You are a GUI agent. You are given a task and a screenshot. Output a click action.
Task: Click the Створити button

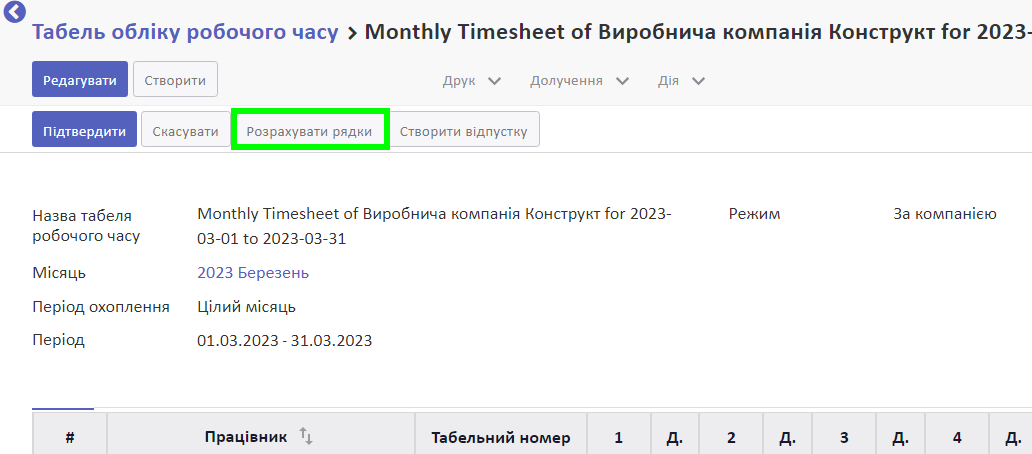[175, 80]
